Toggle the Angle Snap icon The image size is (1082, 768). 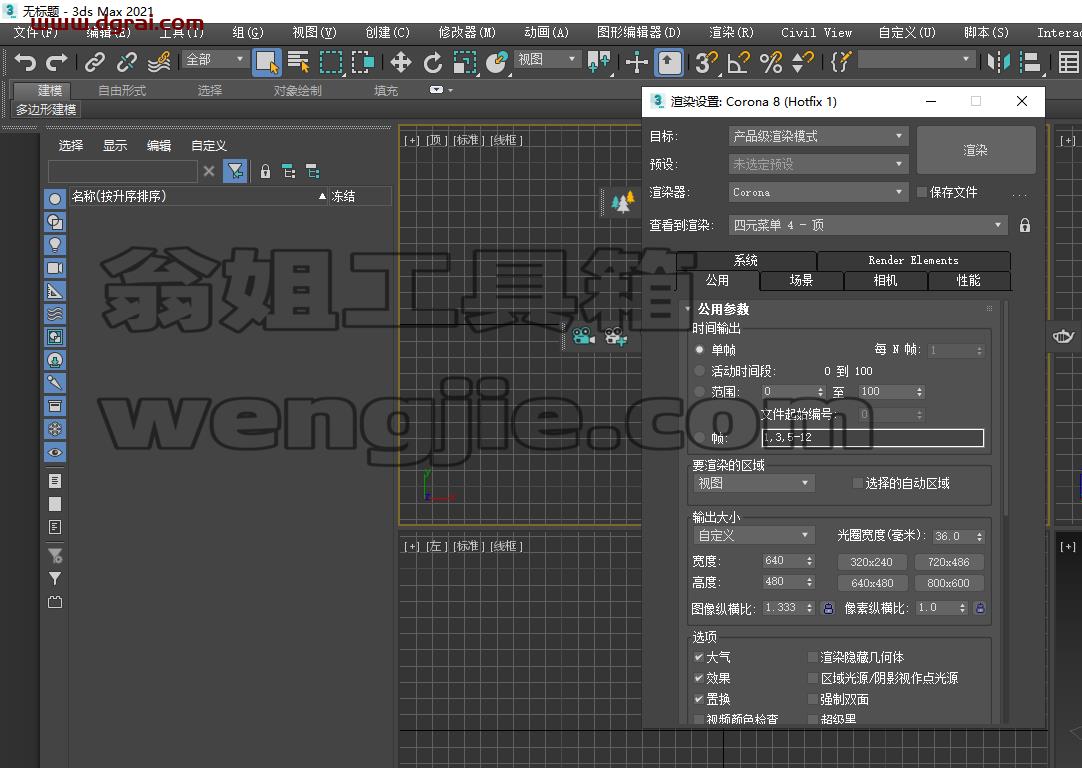tap(738, 62)
